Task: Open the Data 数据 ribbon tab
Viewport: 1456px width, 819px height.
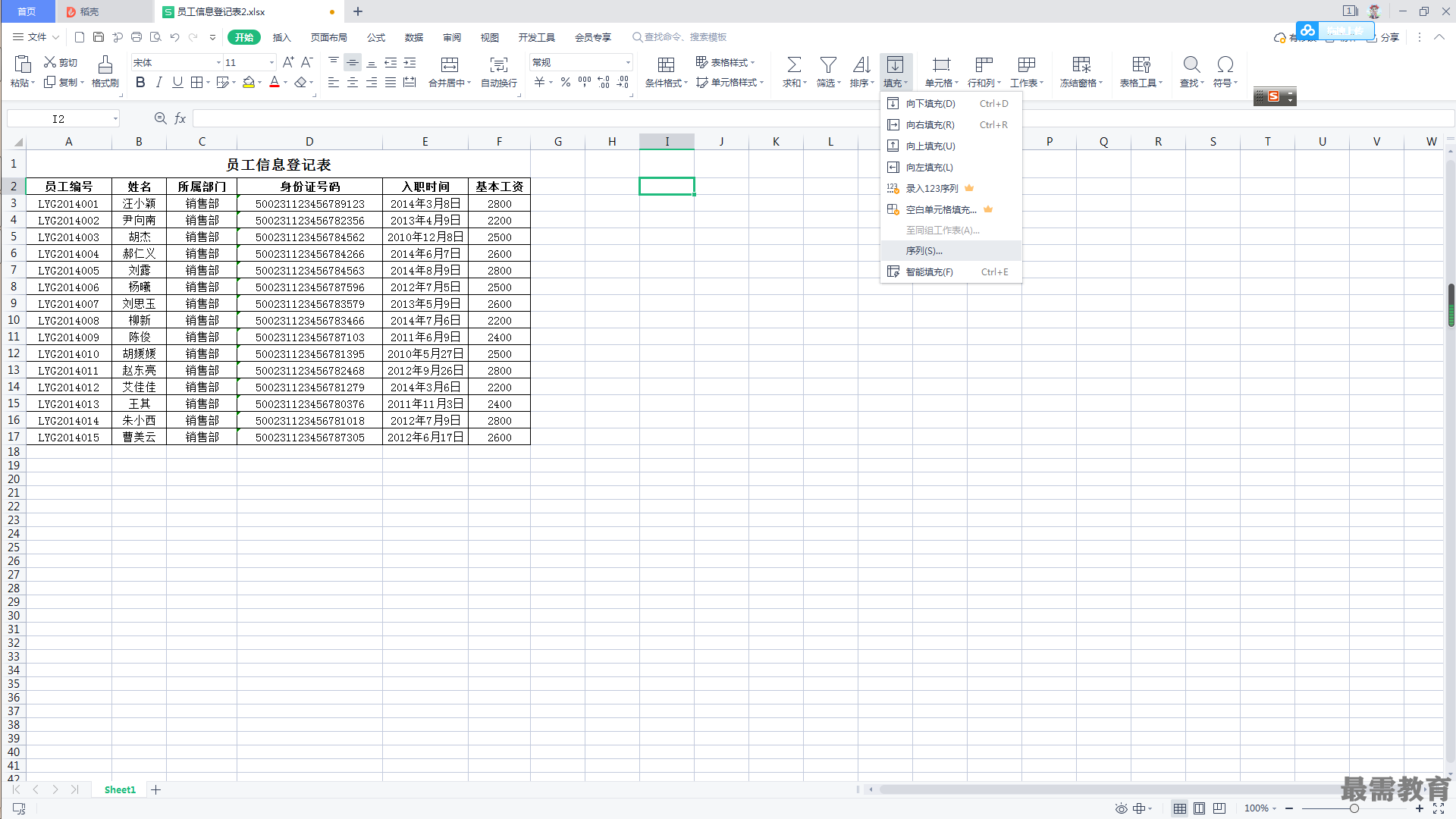Action: click(414, 37)
